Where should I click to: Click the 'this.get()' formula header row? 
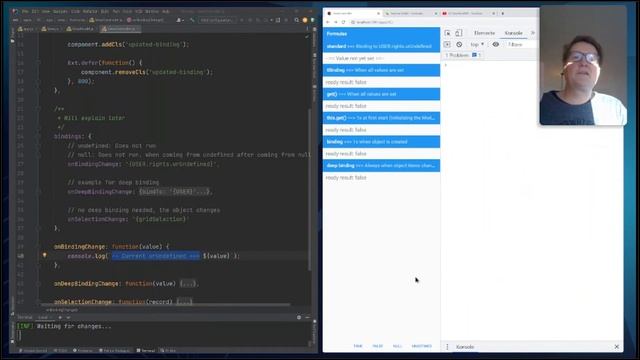tap(381, 118)
